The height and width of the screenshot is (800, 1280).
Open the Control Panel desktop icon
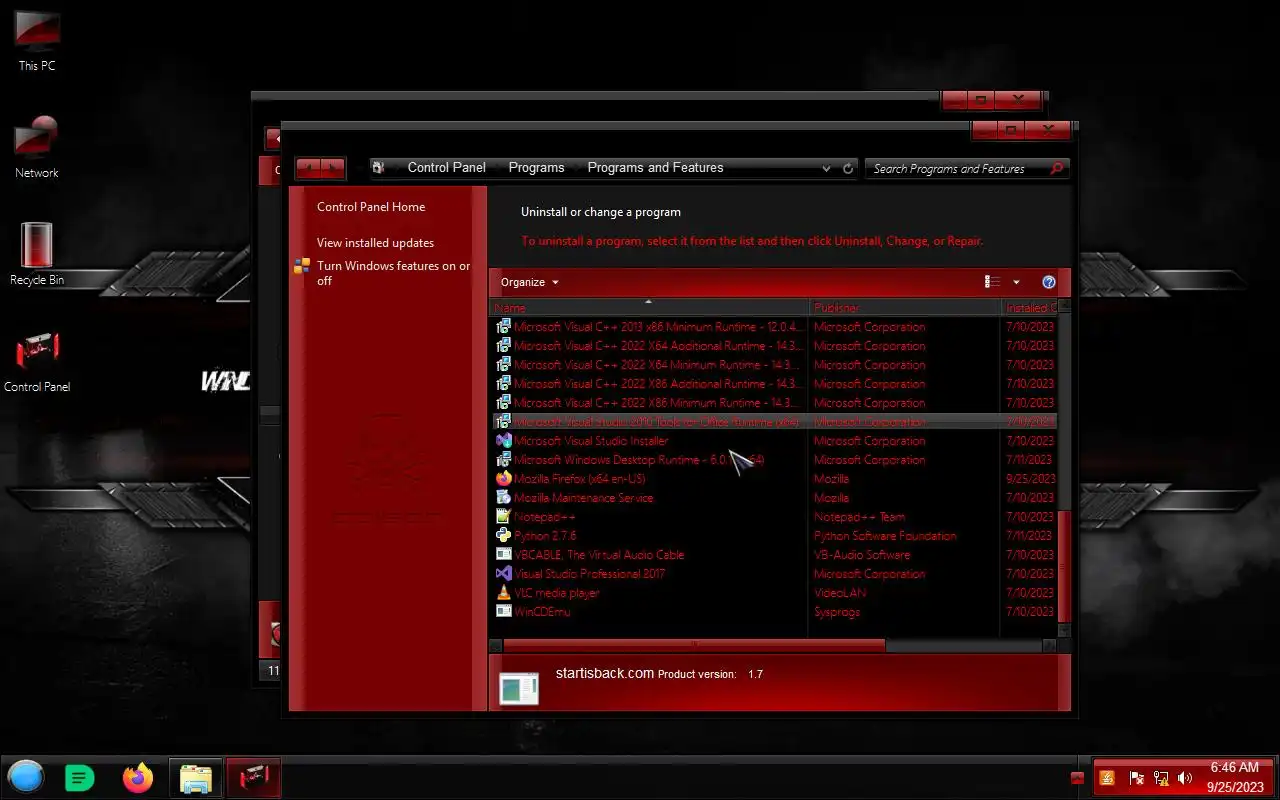click(x=37, y=362)
